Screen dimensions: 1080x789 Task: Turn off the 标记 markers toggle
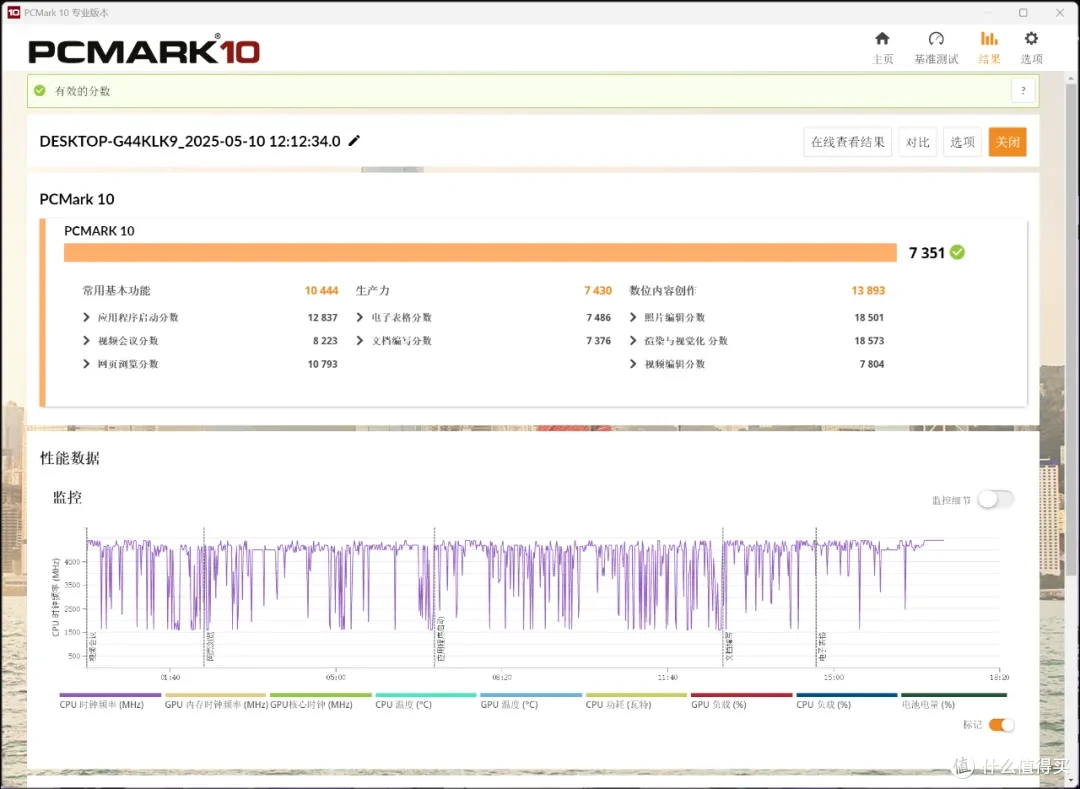(1001, 724)
